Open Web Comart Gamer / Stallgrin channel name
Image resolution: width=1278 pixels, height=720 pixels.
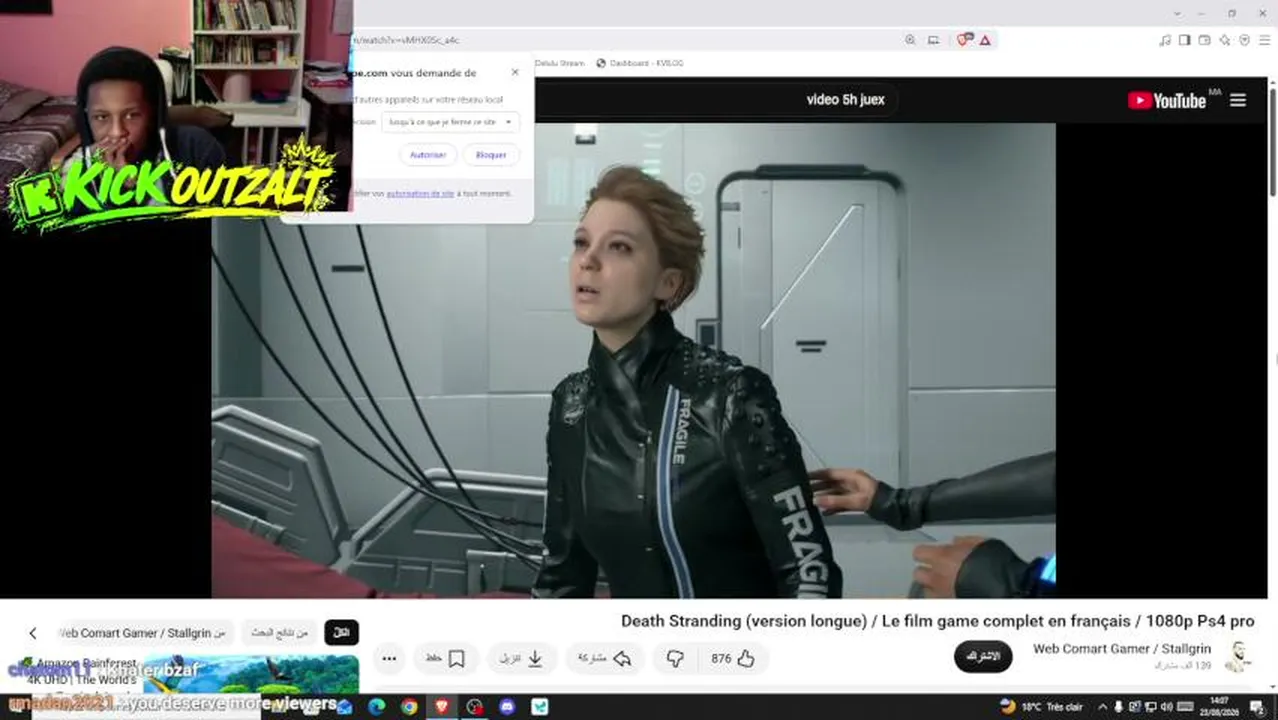pyautogui.click(x=1122, y=649)
